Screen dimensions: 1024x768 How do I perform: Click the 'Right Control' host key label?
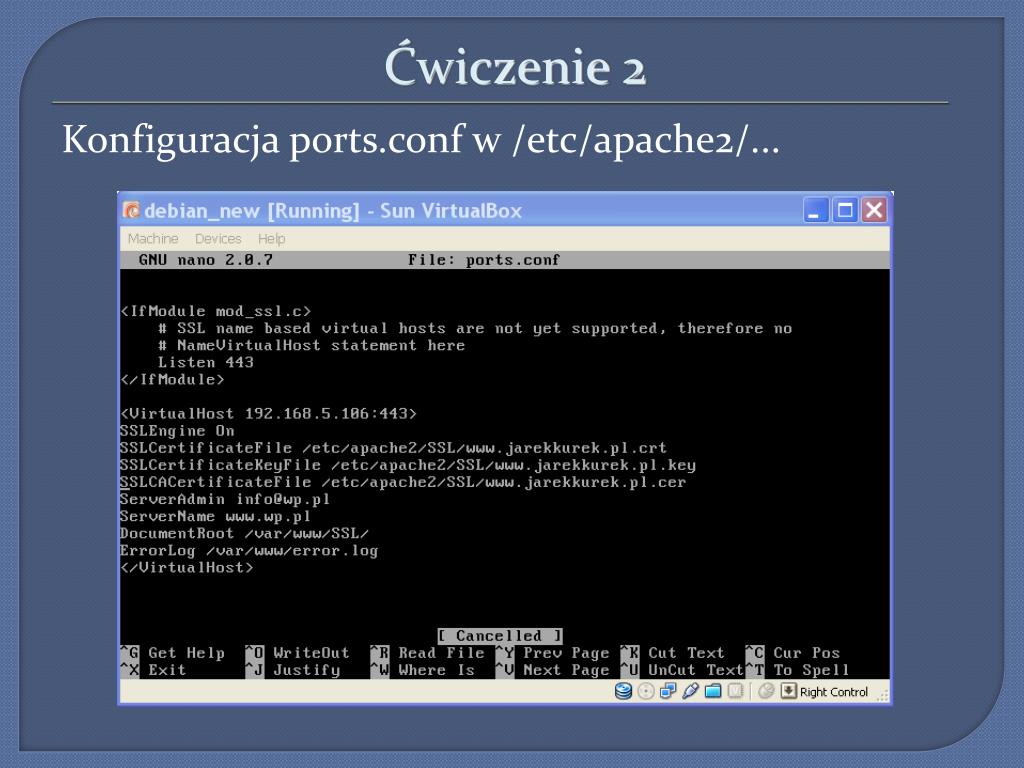pyautogui.click(x=834, y=692)
